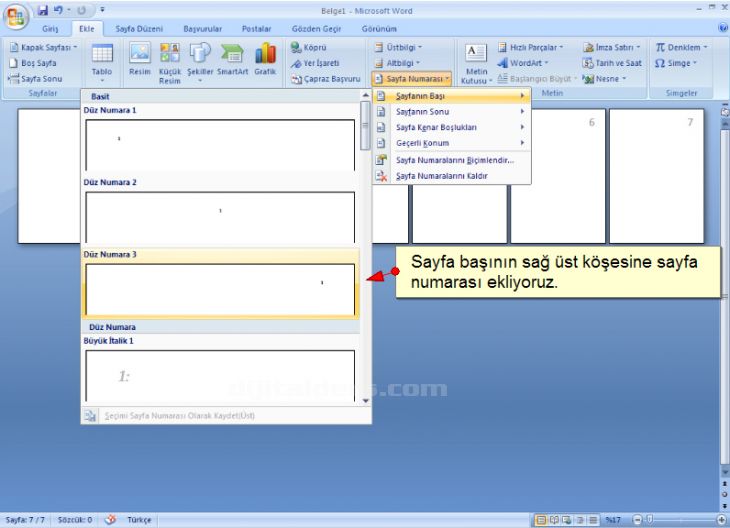
Task: Switch to print layout view icon
Action: 541,520
